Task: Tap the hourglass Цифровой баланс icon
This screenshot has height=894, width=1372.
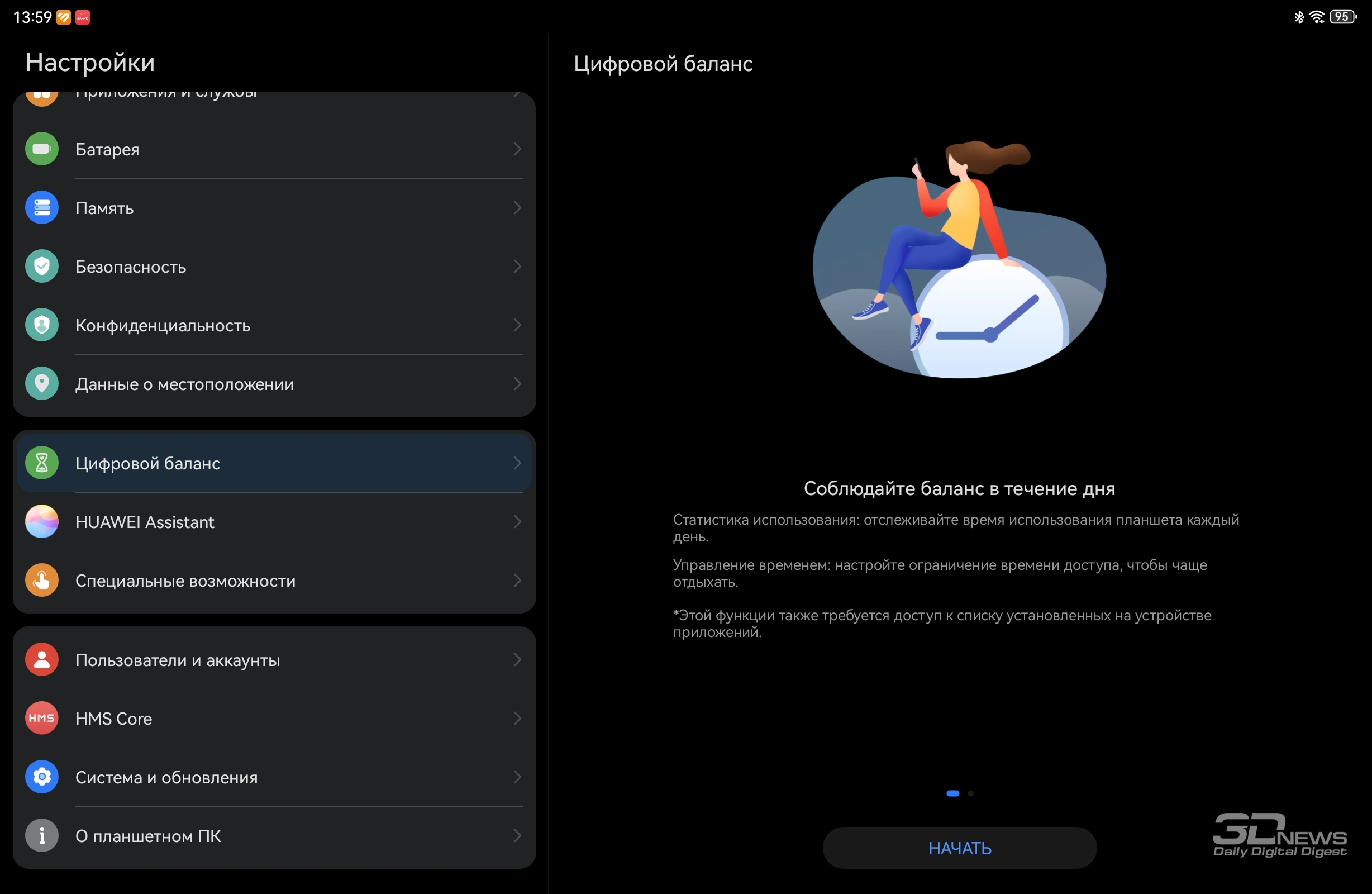Action: [41, 463]
